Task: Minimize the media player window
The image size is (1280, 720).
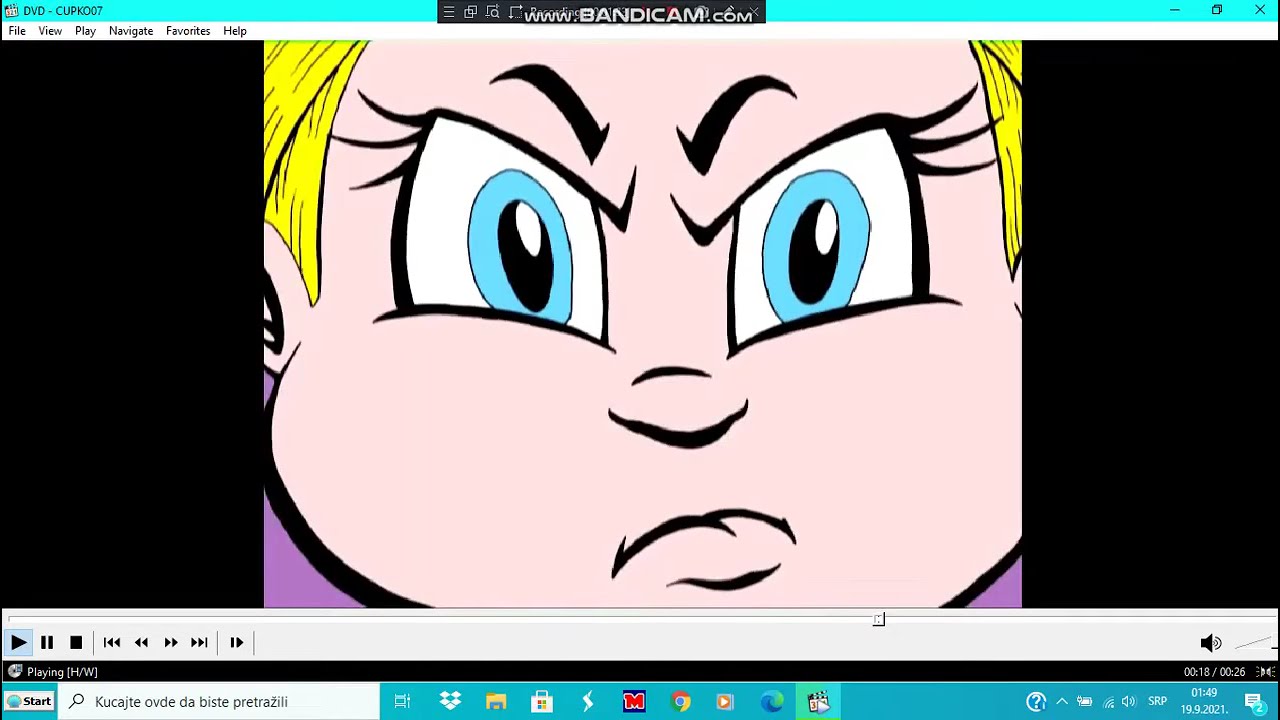Action: pyautogui.click(x=1175, y=11)
